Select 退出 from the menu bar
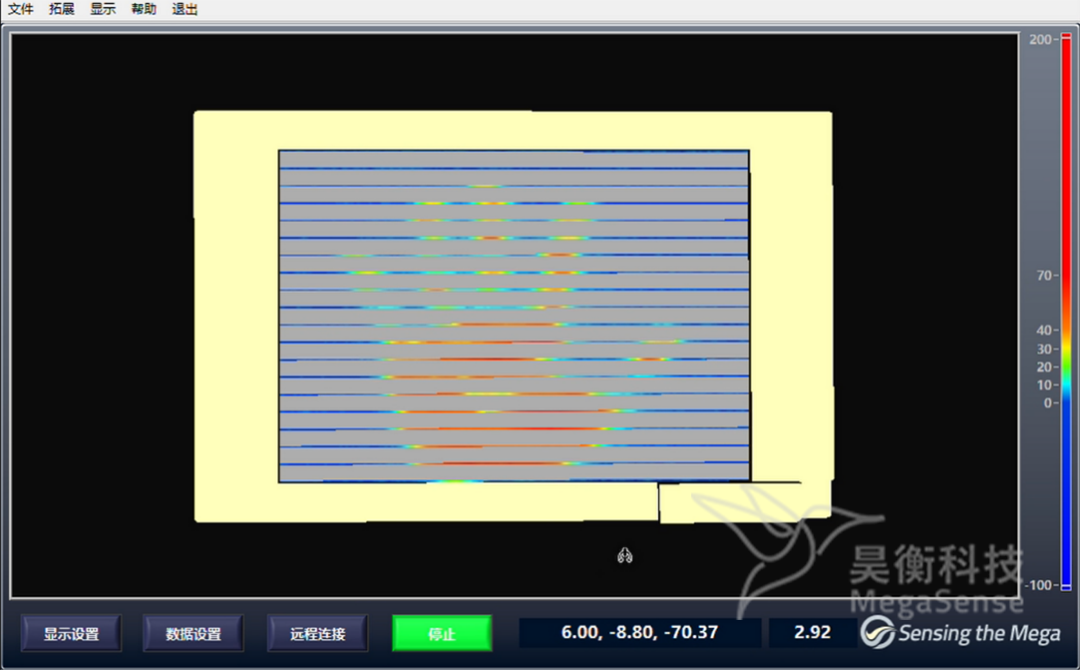 [183, 9]
